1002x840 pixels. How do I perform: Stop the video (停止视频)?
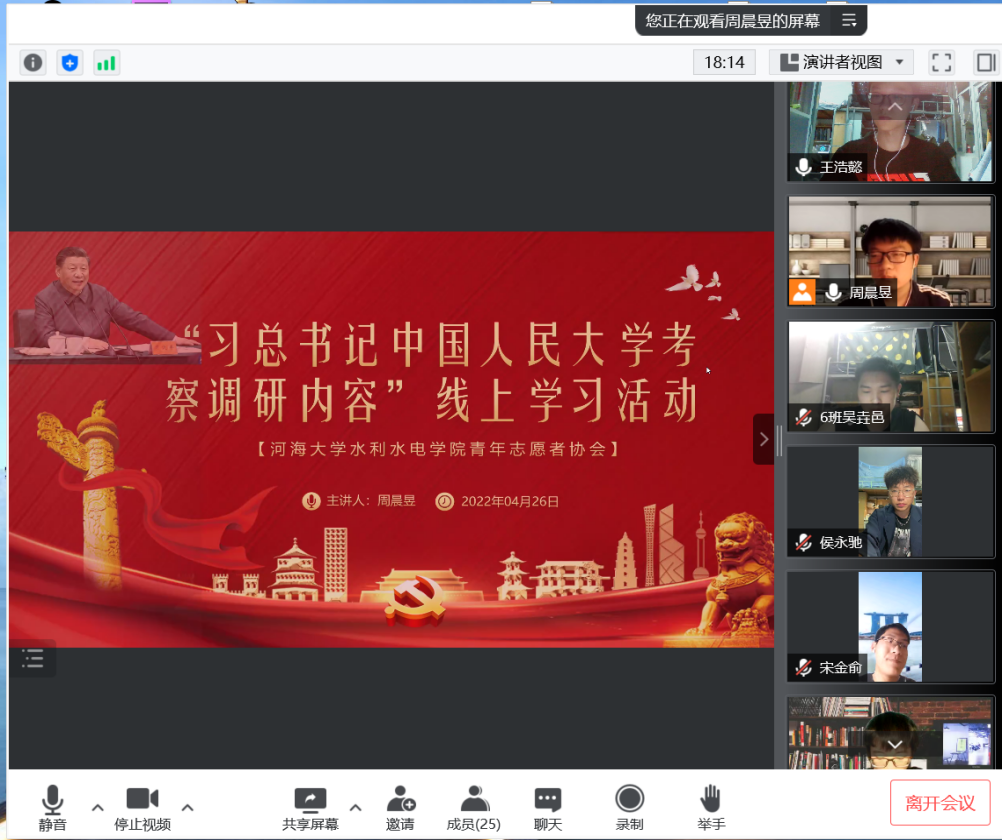[142, 808]
